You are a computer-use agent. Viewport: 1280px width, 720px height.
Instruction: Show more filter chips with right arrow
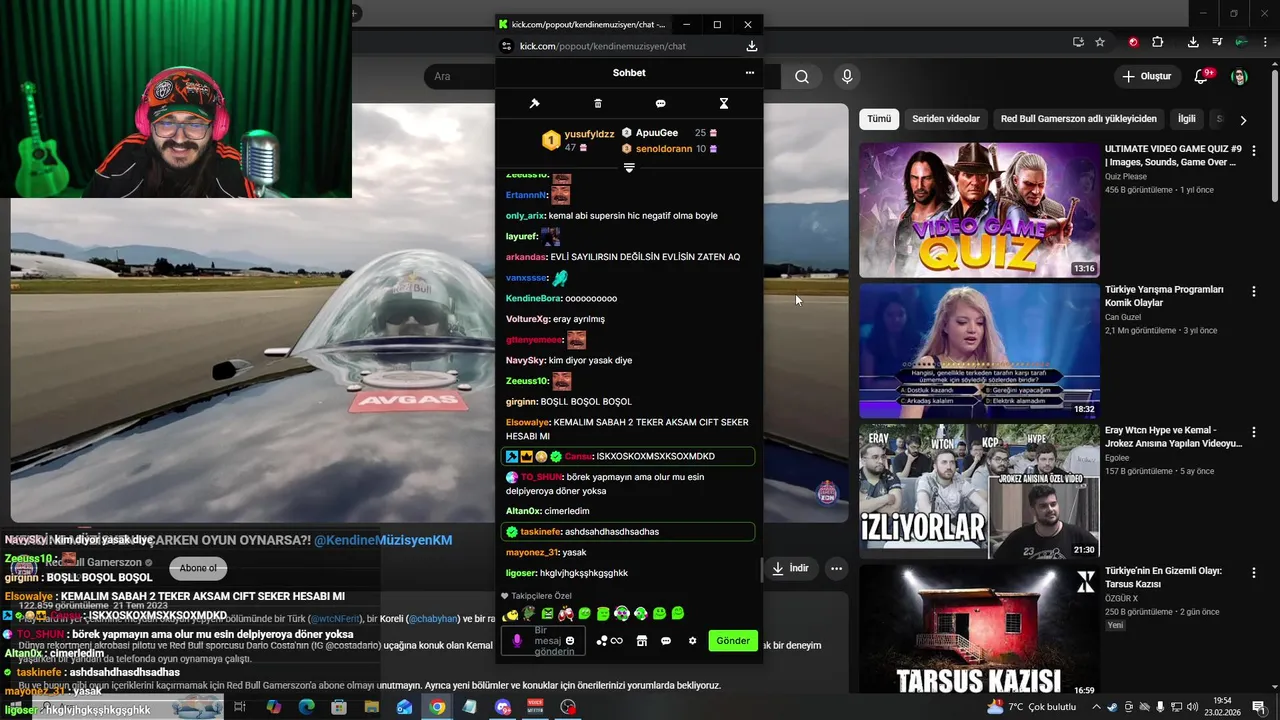pyautogui.click(x=1243, y=120)
